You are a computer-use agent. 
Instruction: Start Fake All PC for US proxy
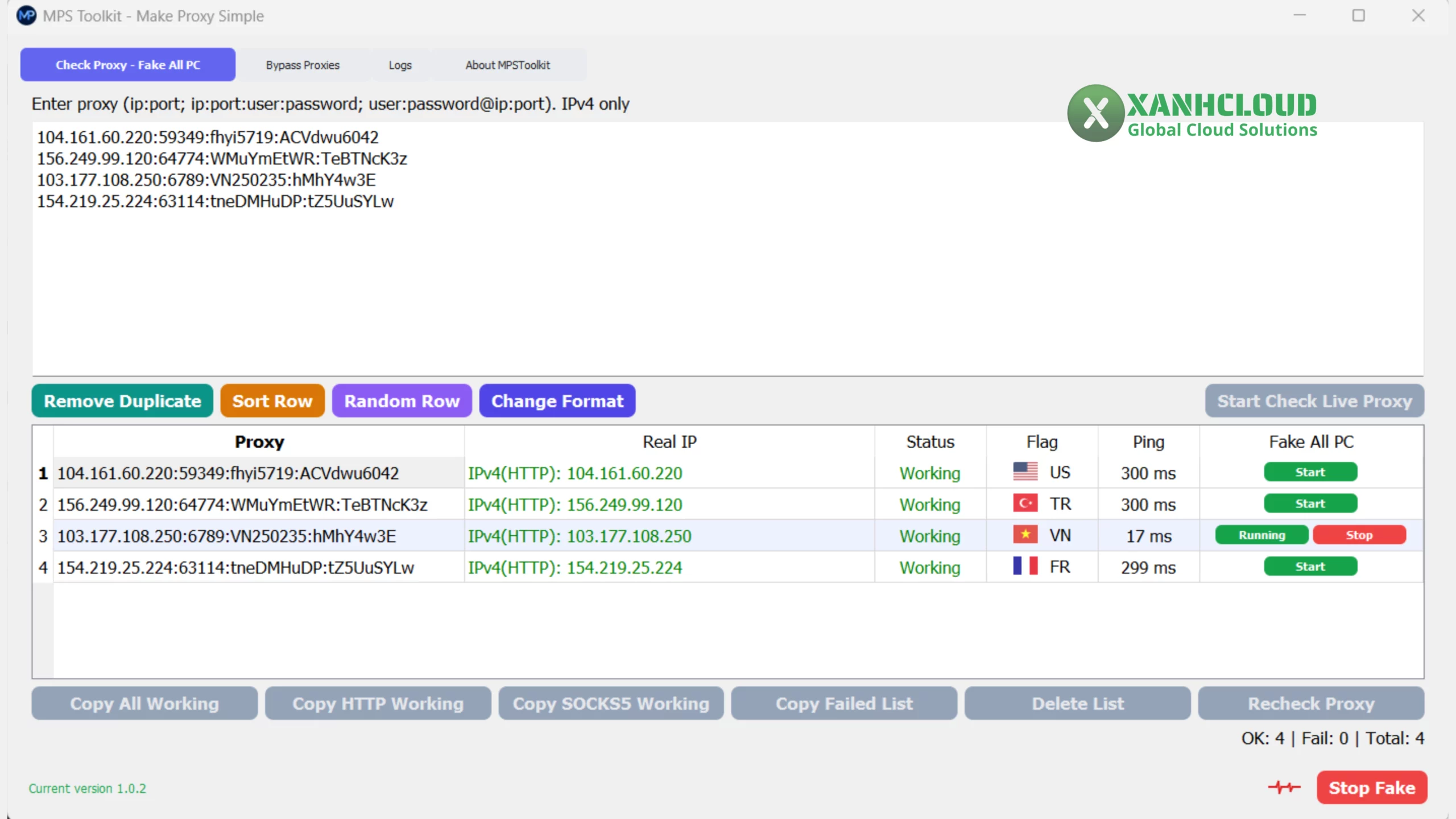[x=1310, y=472]
